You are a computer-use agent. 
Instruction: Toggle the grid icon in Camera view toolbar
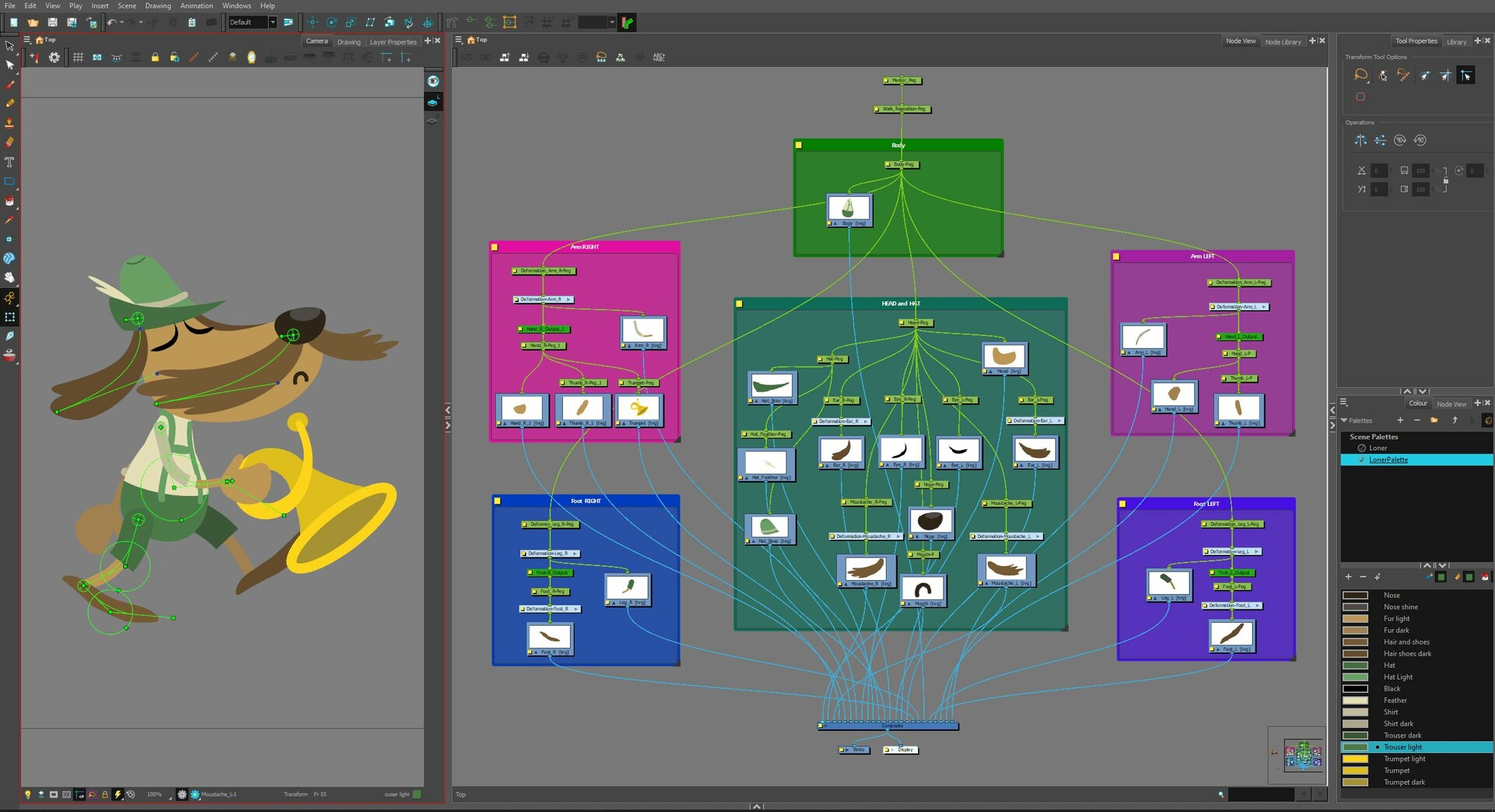click(78, 57)
